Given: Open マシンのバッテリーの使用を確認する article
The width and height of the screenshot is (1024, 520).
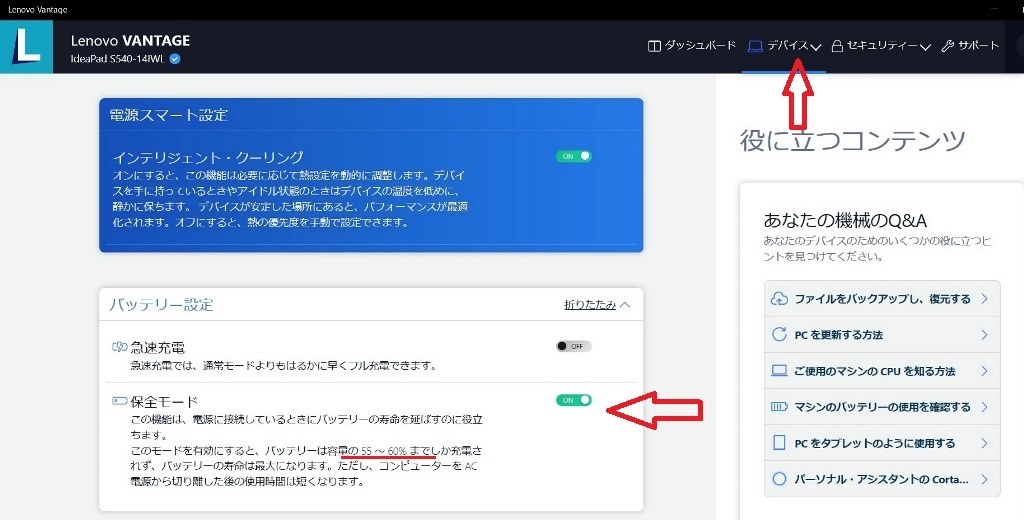Looking at the screenshot, I should point(882,406).
